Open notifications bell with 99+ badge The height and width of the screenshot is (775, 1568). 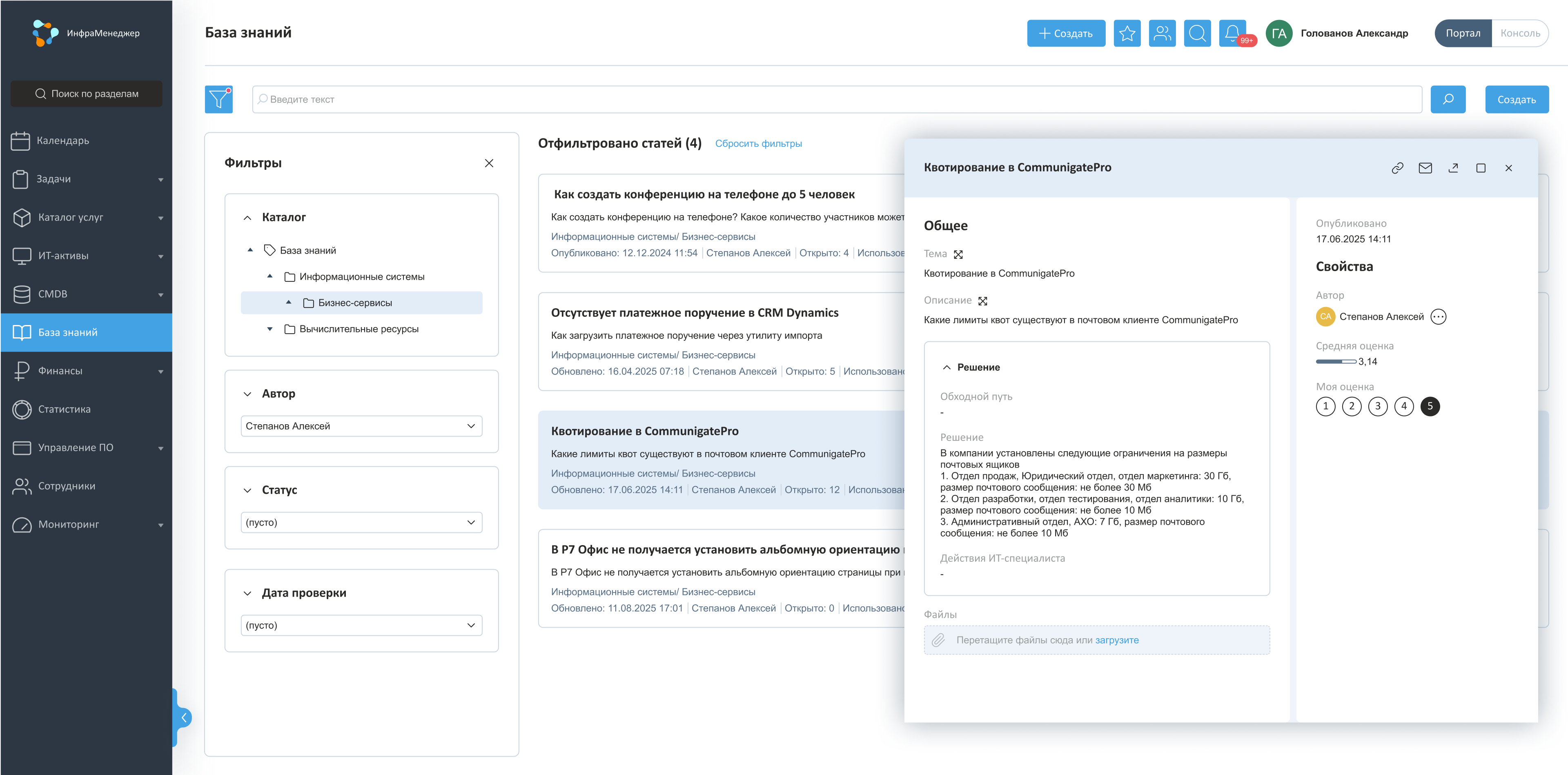pos(1233,33)
